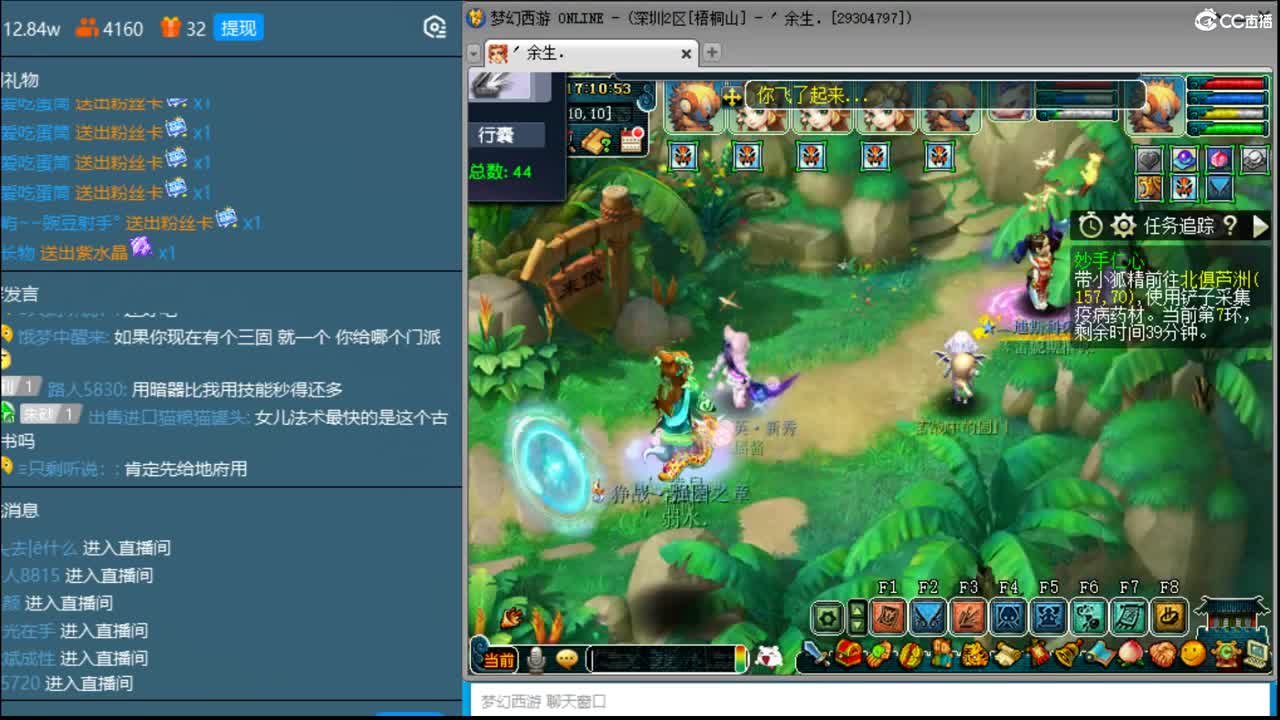Viewport: 1280px width, 720px height.
Task: Select the 余生 game window tab
Action: click(x=590, y=53)
